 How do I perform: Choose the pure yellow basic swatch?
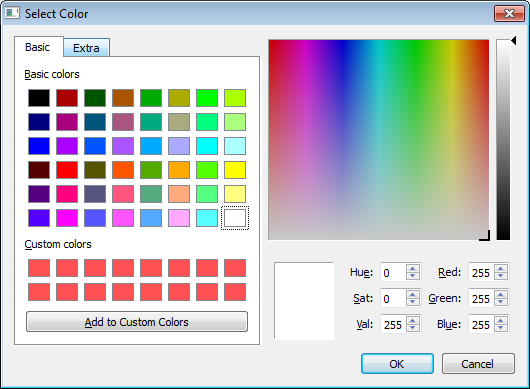(x=235, y=170)
